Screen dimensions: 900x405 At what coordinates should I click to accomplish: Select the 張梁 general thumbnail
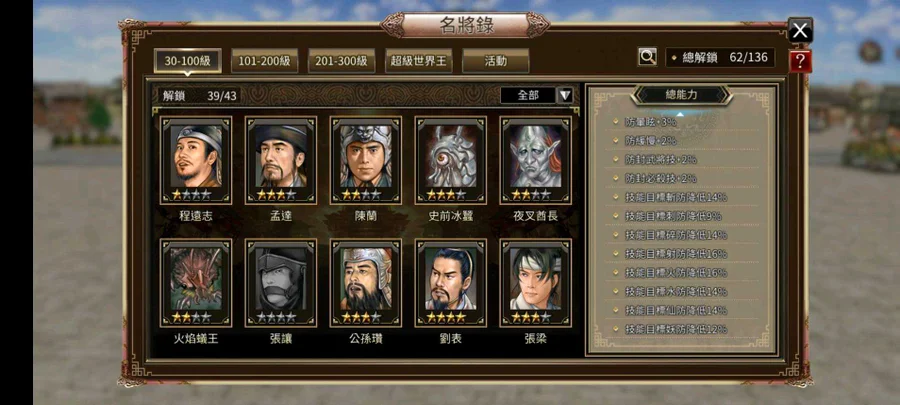pyautogui.click(x=536, y=283)
